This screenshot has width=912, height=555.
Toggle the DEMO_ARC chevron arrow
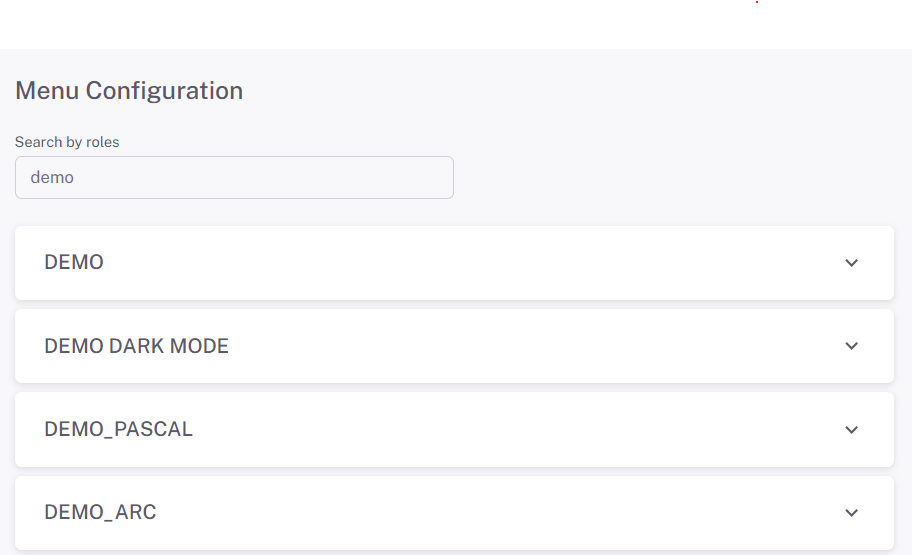(x=851, y=513)
